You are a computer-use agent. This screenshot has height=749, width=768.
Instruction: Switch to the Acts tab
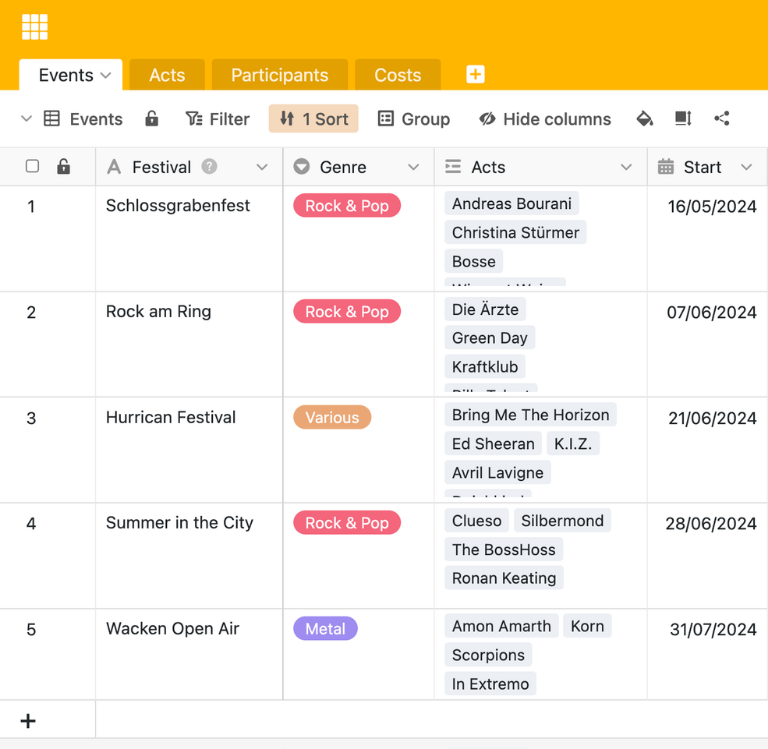167,75
